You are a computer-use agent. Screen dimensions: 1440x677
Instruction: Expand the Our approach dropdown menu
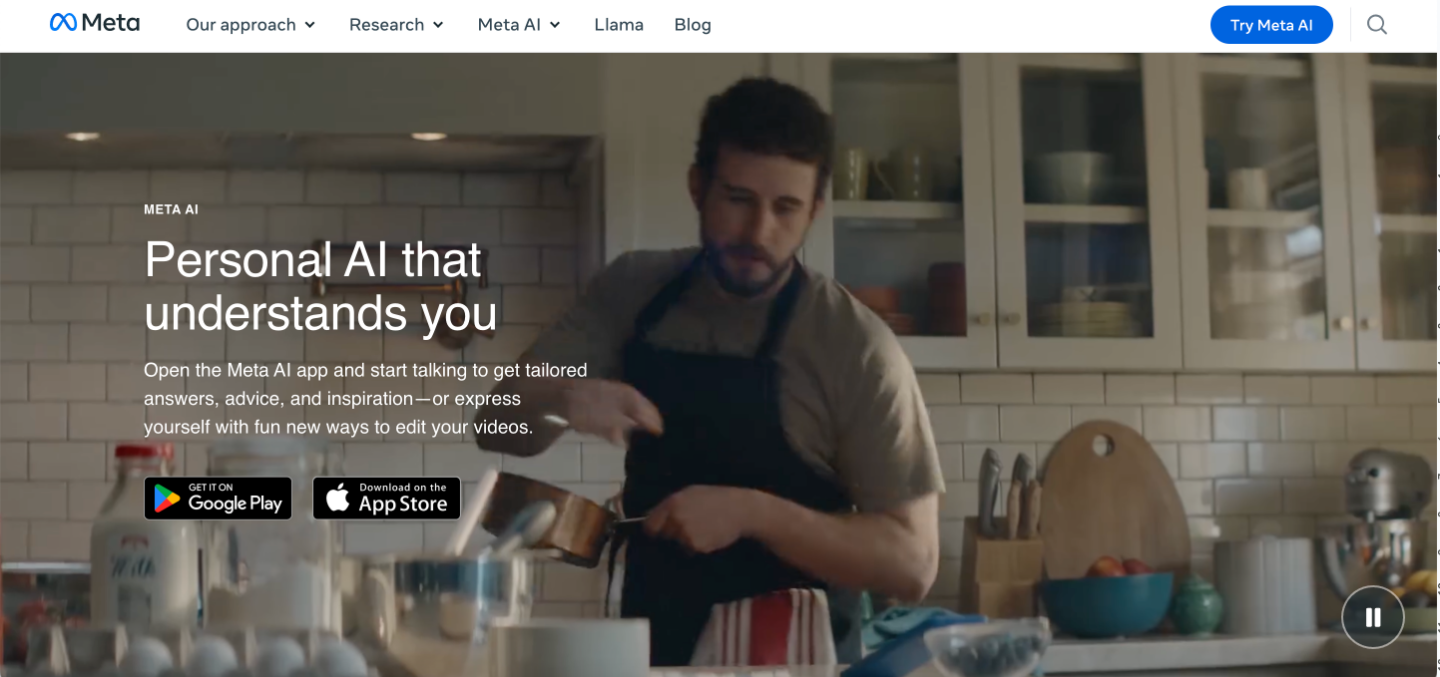pos(251,25)
